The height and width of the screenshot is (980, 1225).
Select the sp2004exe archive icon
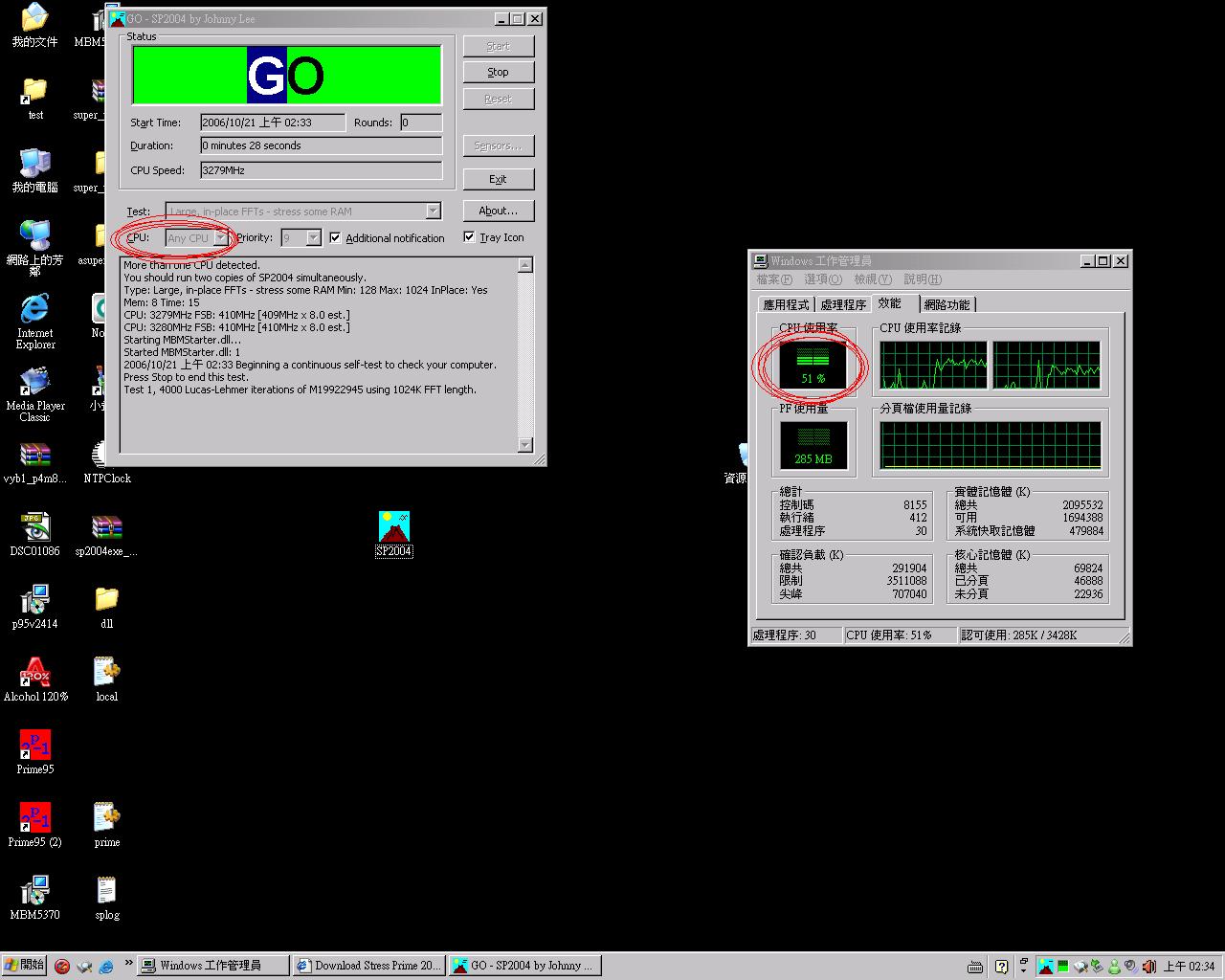click(107, 535)
